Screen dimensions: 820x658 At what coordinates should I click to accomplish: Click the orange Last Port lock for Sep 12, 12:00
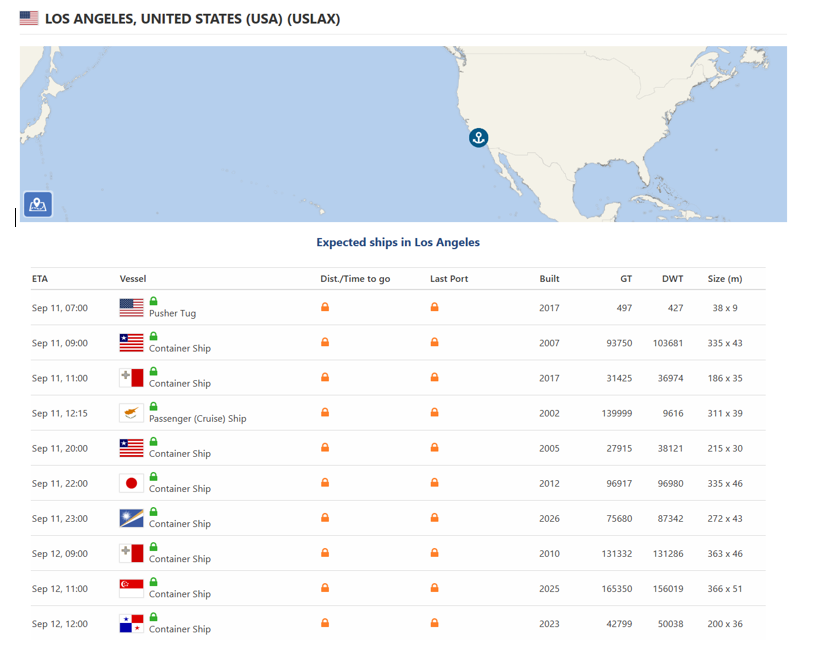[434, 622]
